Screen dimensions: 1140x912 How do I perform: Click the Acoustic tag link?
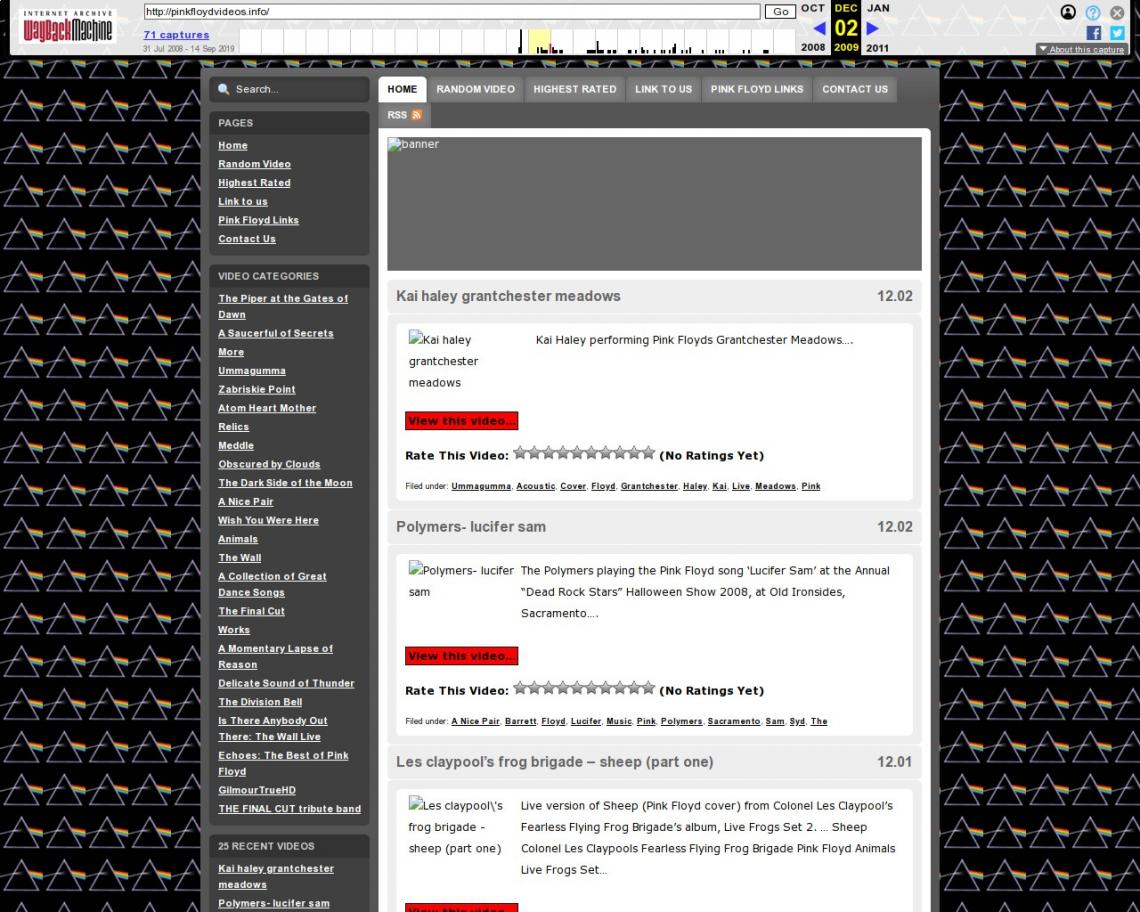[536, 487]
